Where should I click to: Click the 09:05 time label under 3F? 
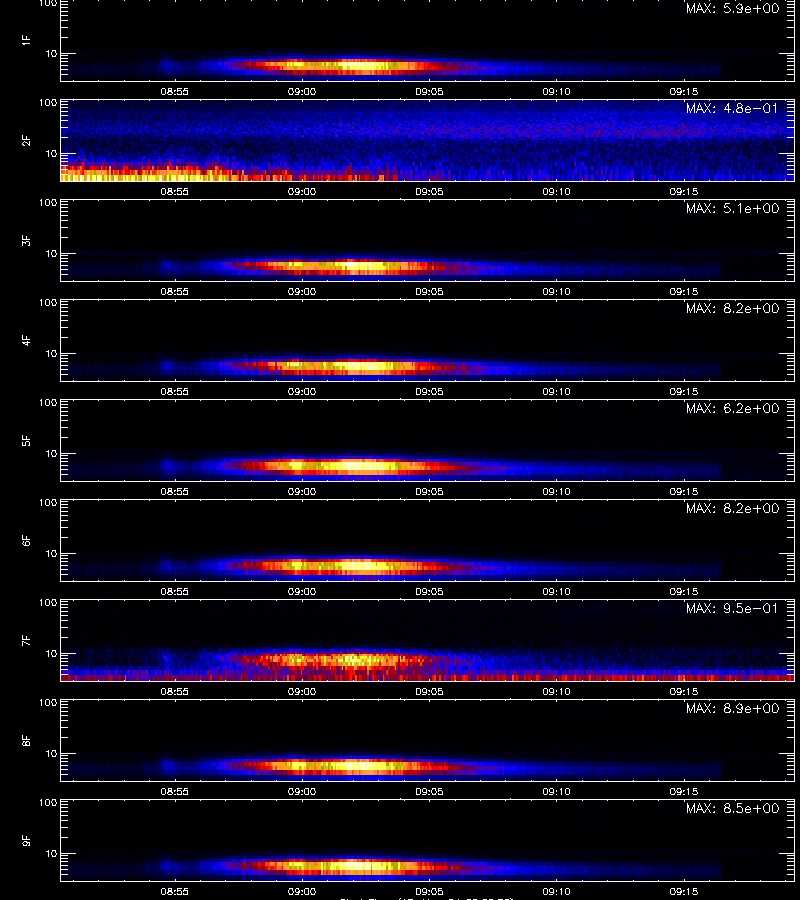(x=429, y=292)
